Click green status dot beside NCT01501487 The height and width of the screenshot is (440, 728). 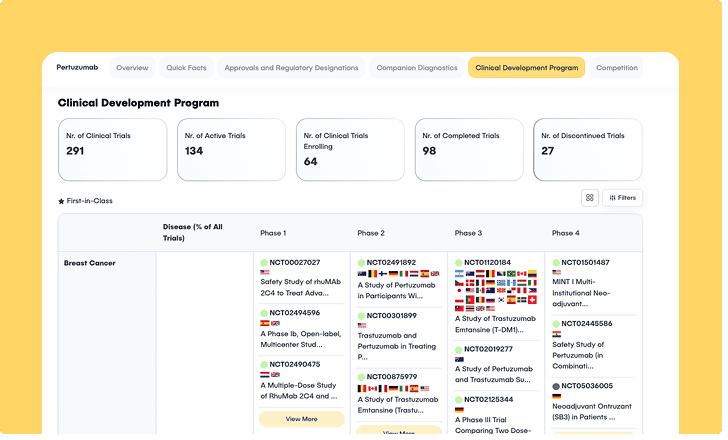[556, 263]
